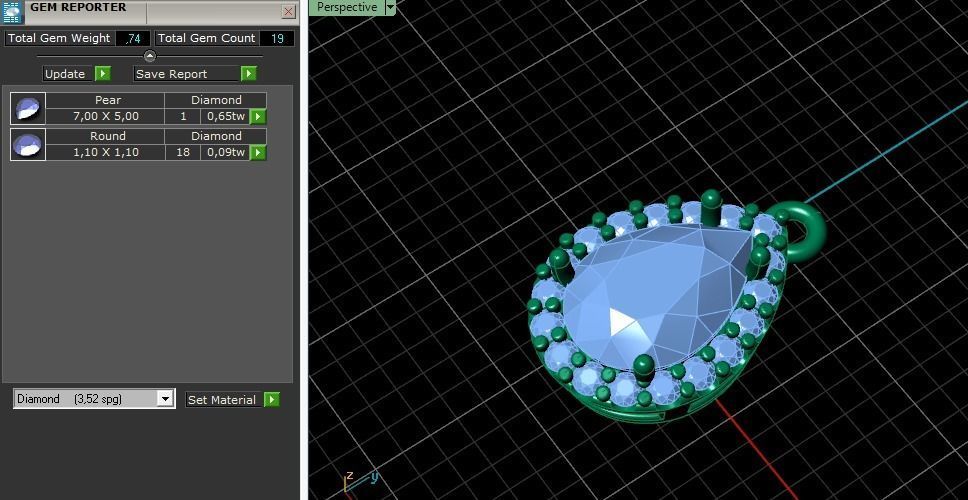Click the XYZ axis indicator icon
The width and height of the screenshot is (968, 500).
361,482
